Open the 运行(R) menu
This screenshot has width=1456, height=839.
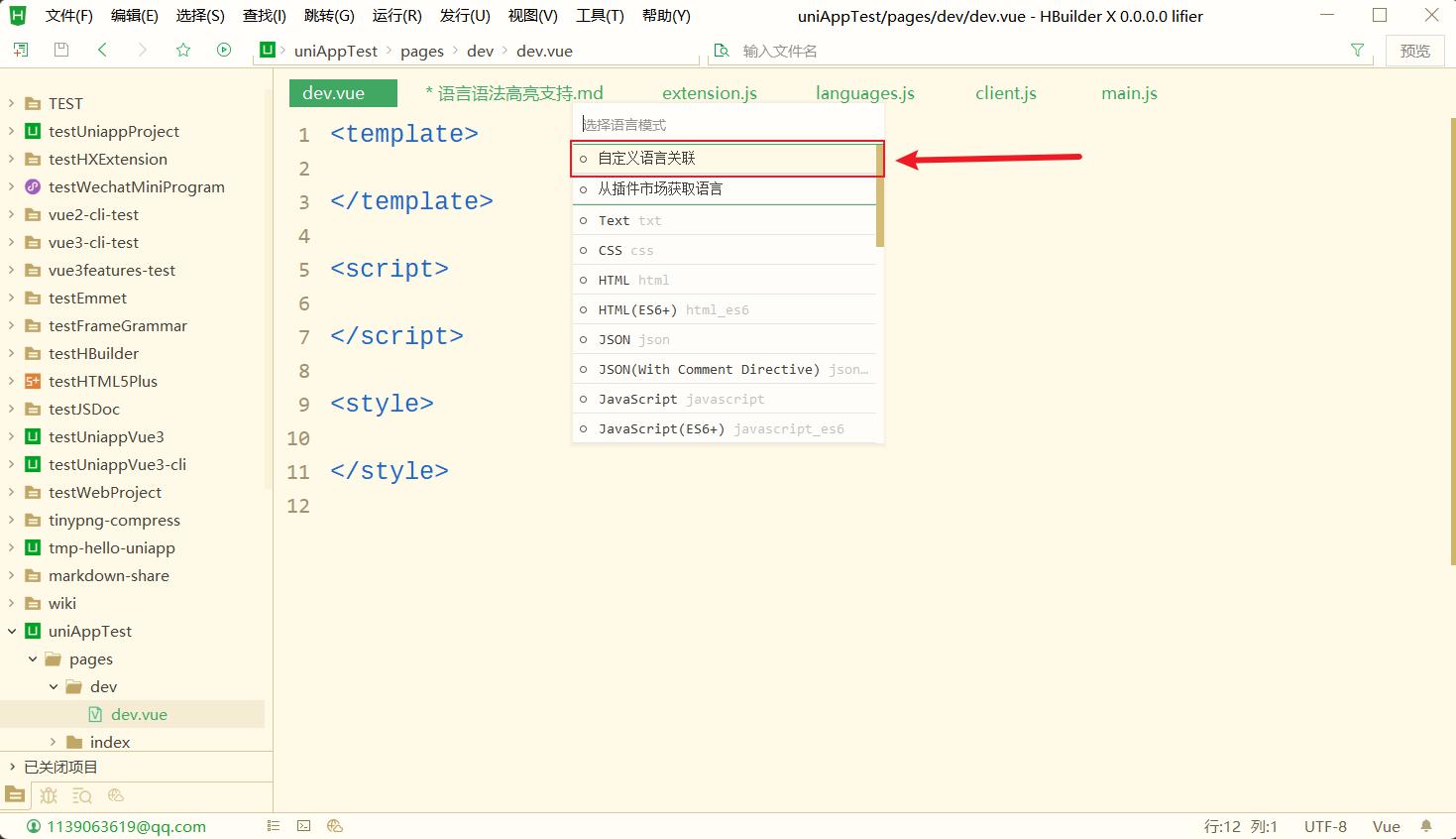[397, 16]
